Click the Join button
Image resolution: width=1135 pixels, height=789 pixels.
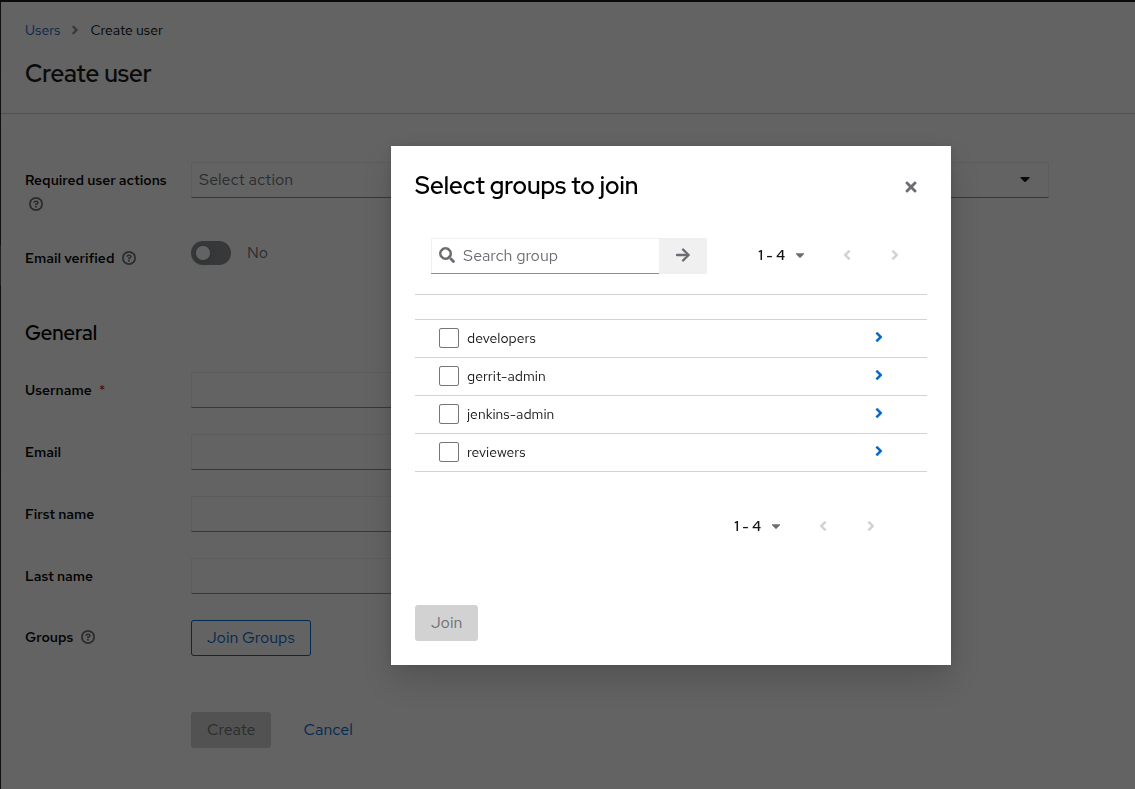click(x=446, y=622)
